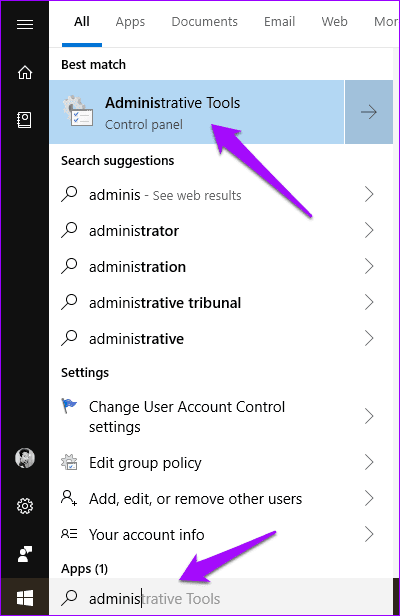Click the magnifier icon beside 'administrative'
This screenshot has width=400, height=616.
click(x=69, y=338)
